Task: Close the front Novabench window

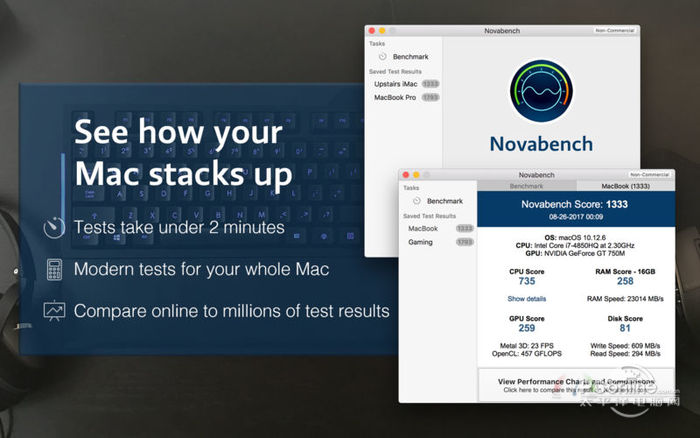Action: coord(406,175)
